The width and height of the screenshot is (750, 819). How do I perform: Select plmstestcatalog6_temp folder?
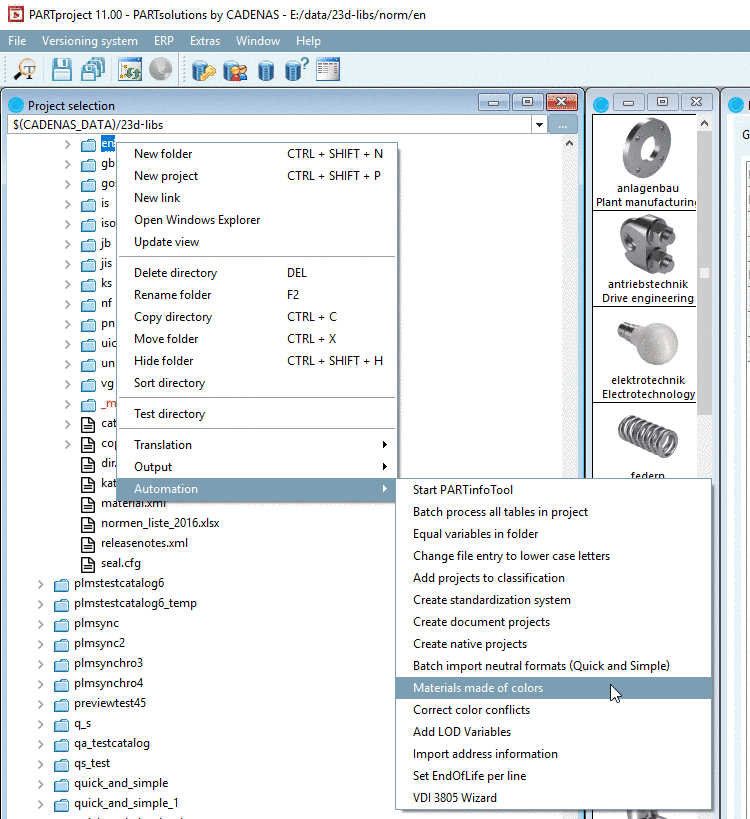click(135, 603)
